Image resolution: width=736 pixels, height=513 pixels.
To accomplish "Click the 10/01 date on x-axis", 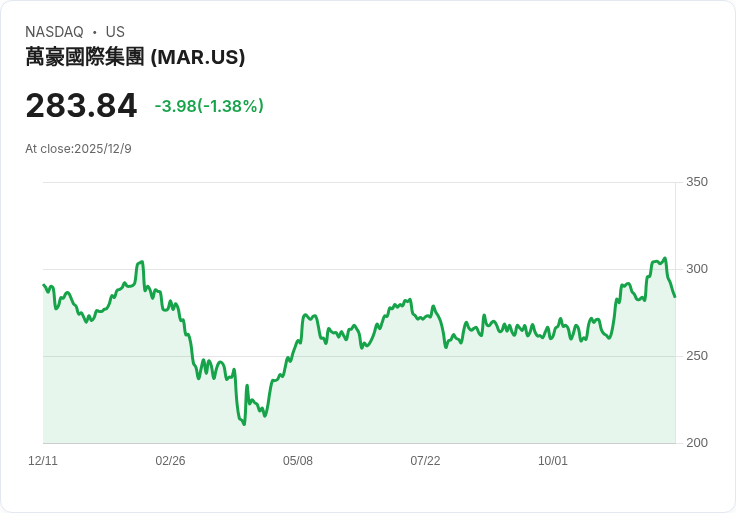I will pos(552,460).
